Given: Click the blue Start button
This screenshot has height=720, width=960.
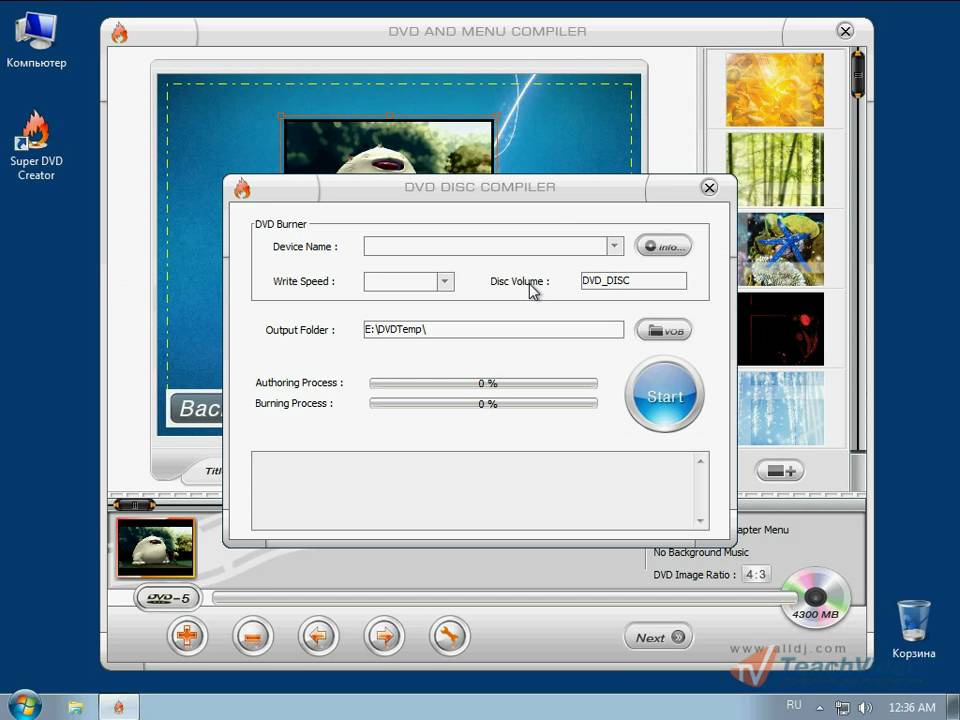Looking at the screenshot, I should tap(664, 395).
